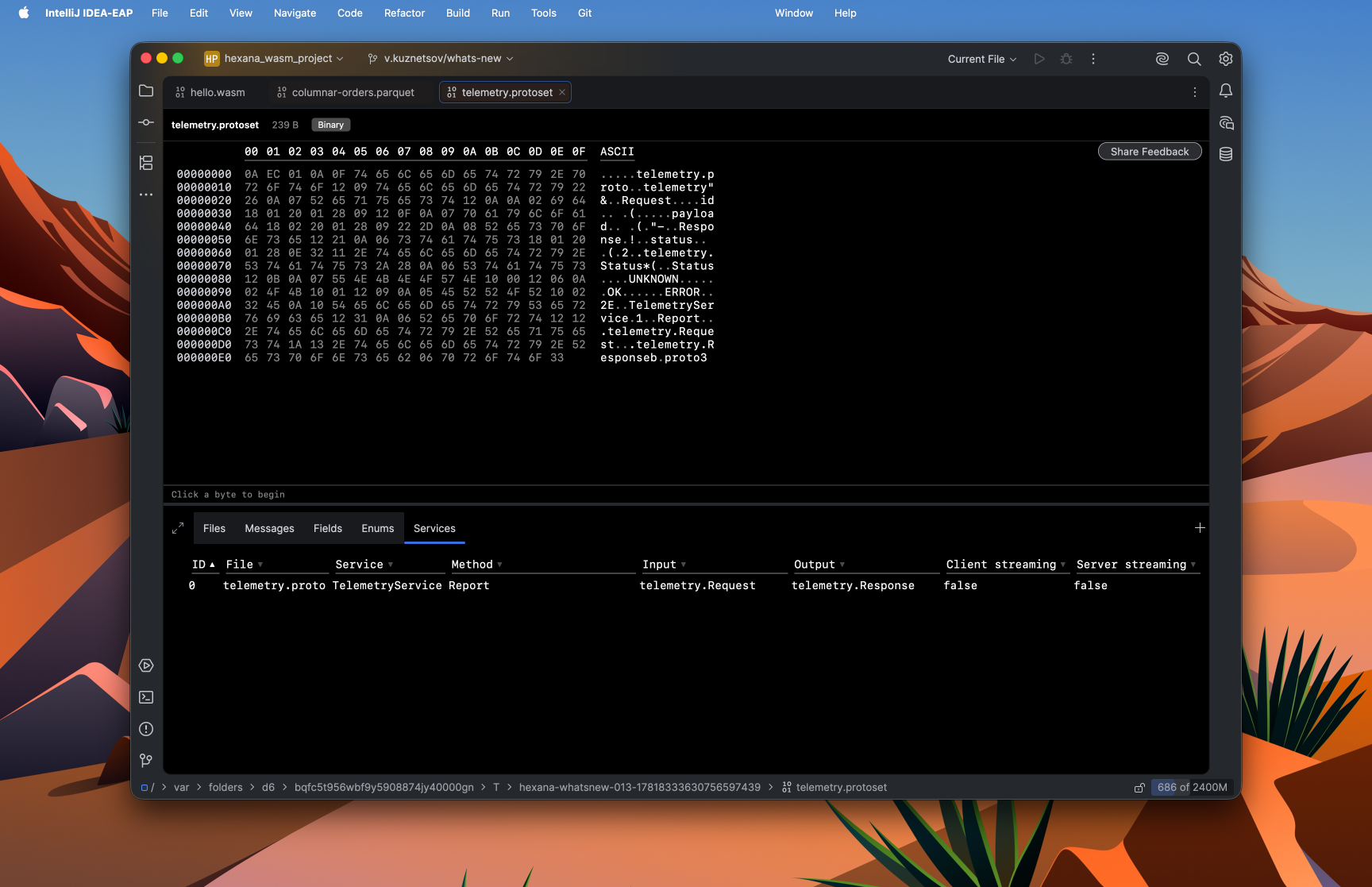Click the var breadcrumb

click(x=182, y=788)
